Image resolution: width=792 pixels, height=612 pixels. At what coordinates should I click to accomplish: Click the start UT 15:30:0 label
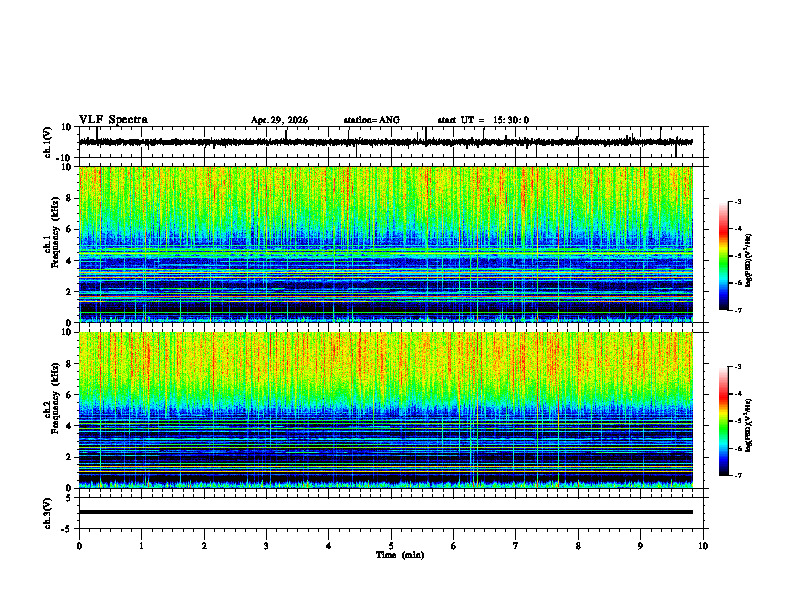point(483,120)
